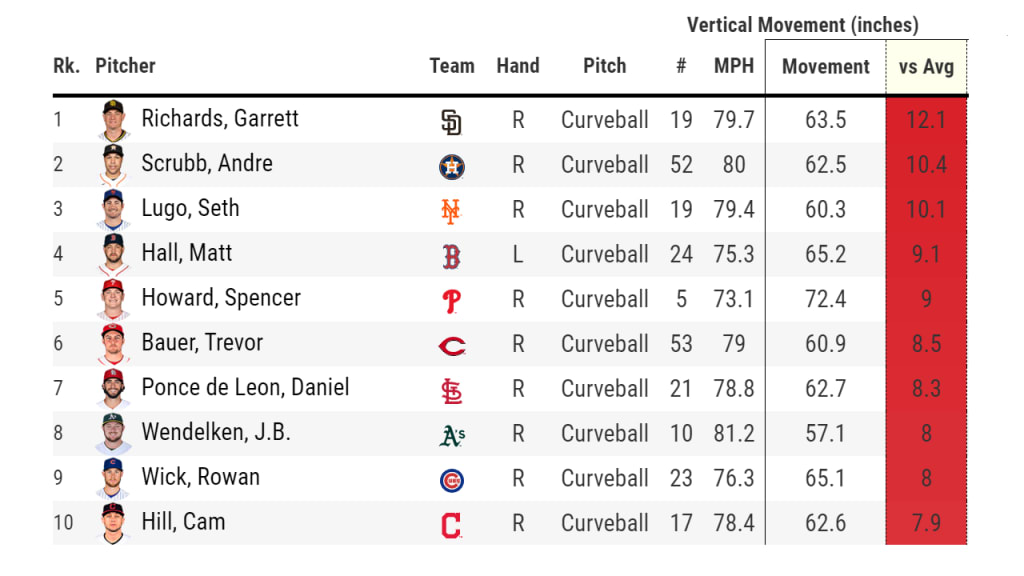1024x576 pixels.
Task: Click the New York Mets team logo
Action: pos(451,211)
